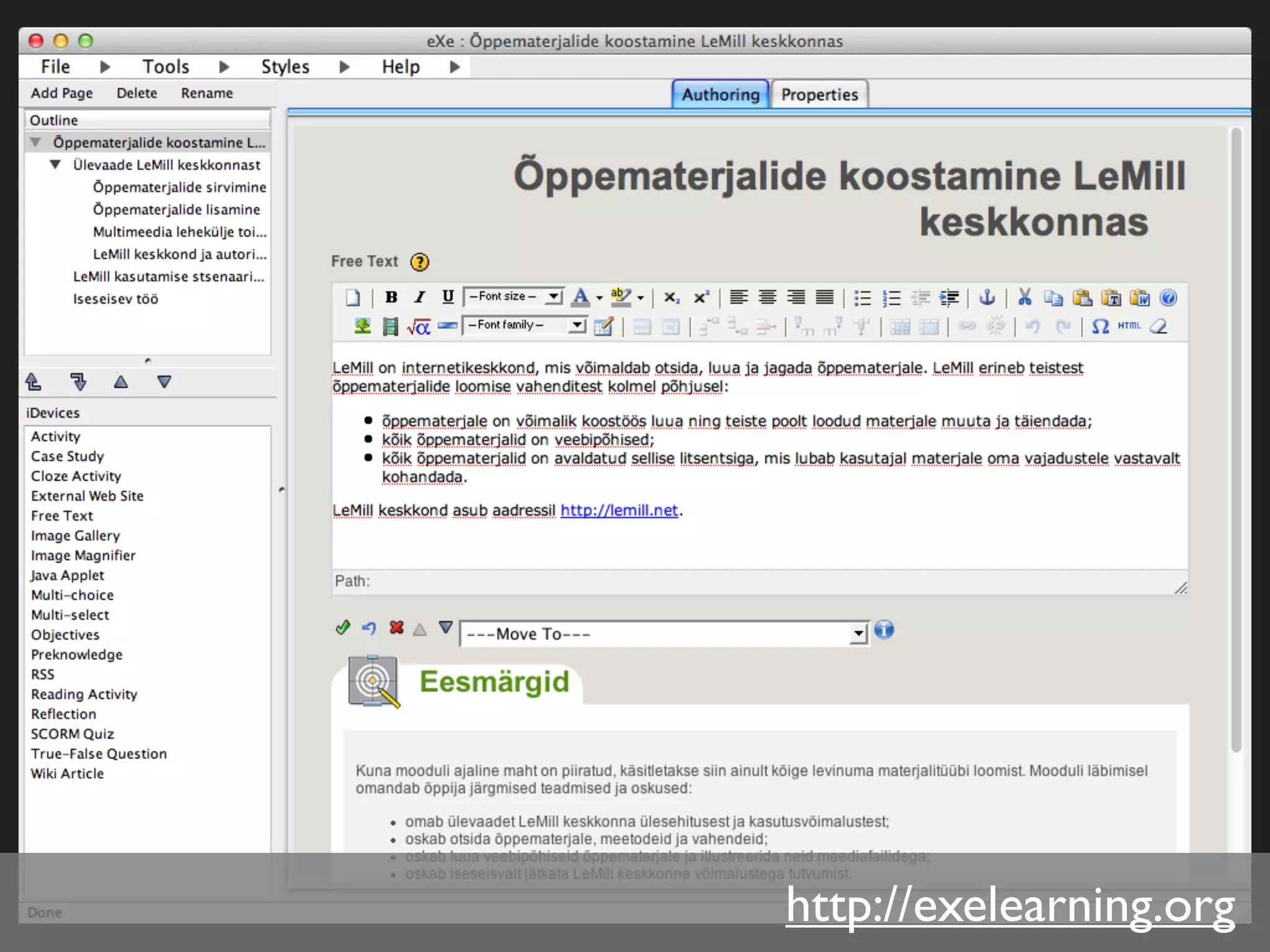Align text right
Image resolution: width=1270 pixels, height=952 pixels.
pyautogui.click(x=796, y=297)
